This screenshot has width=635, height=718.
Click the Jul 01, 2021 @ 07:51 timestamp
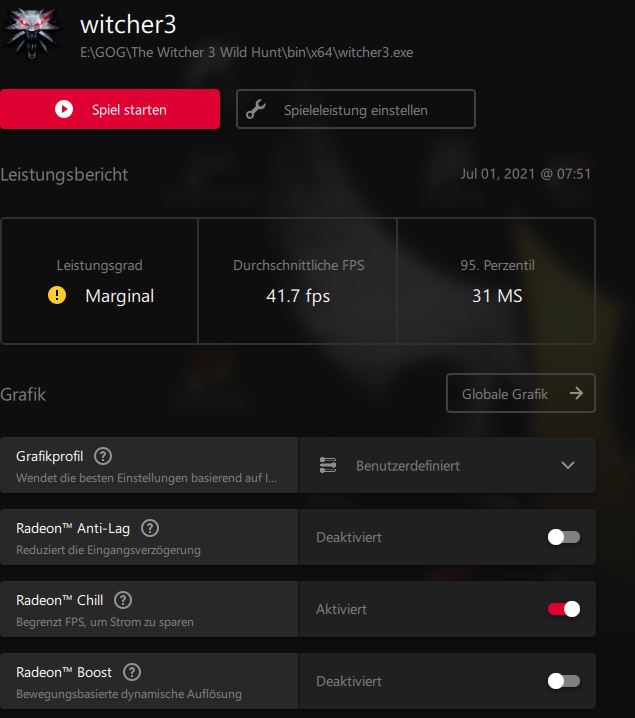[526, 174]
